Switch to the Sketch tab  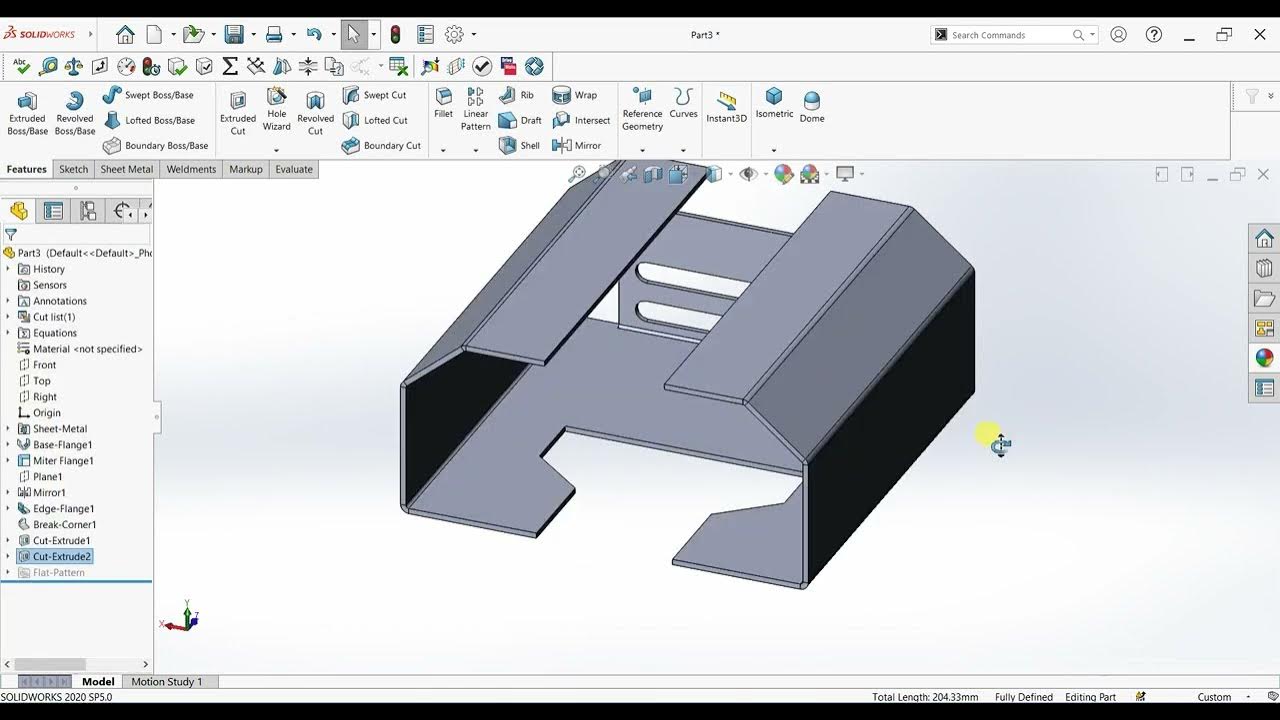pos(73,169)
